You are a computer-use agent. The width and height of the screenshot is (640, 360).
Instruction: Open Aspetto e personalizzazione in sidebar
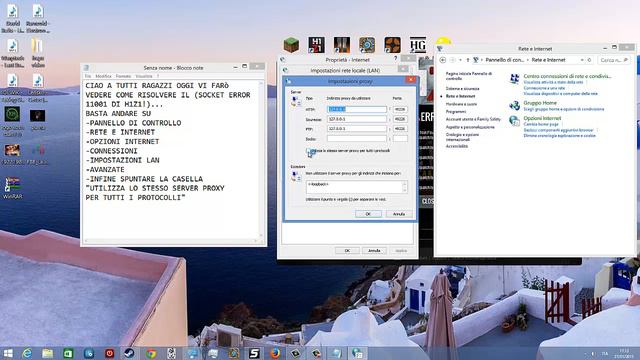tap(470, 127)
